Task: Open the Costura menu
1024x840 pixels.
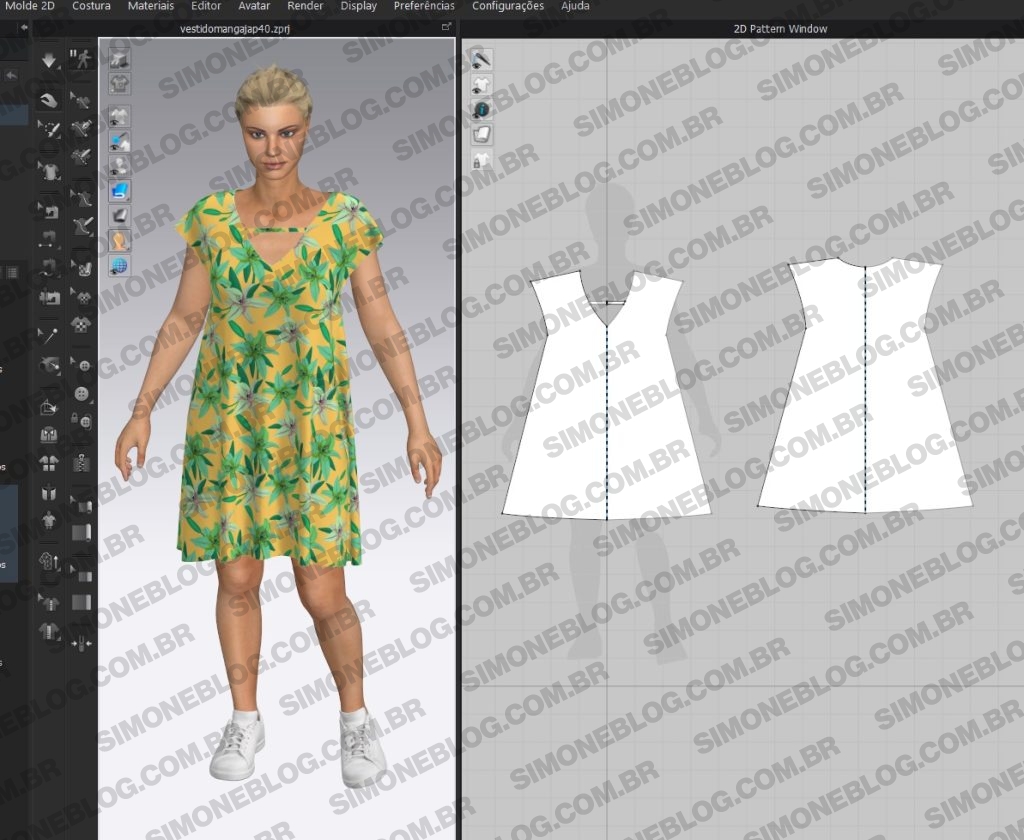Action: (92, 6)
